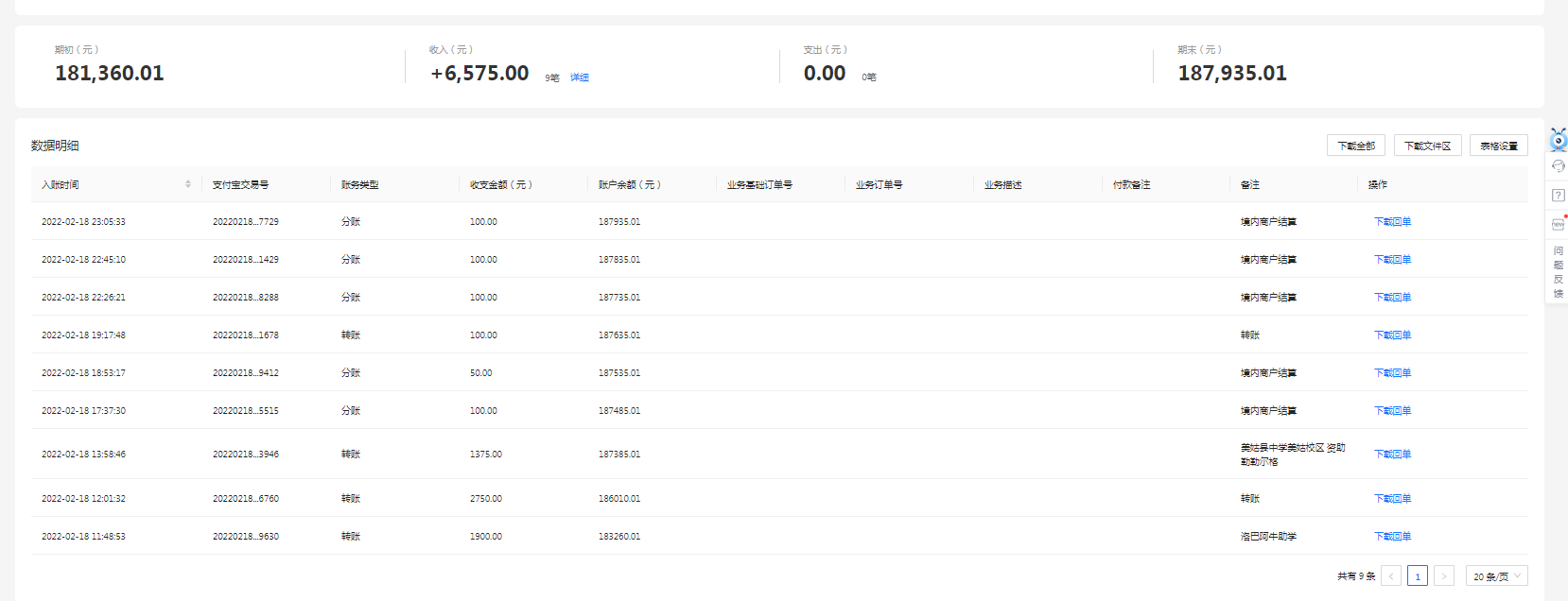Open the 20 条/页 page size dropdown
The height and width of the screenshot is (601, 1568).
pos(1497,575)
